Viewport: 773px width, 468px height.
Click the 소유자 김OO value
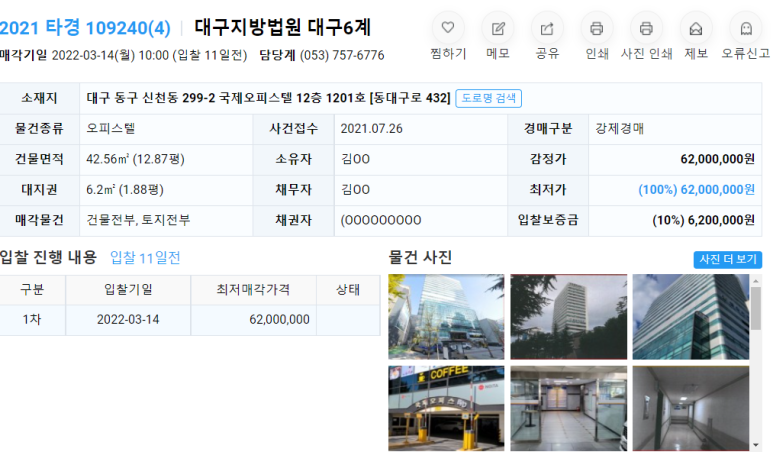pos(355,159)
